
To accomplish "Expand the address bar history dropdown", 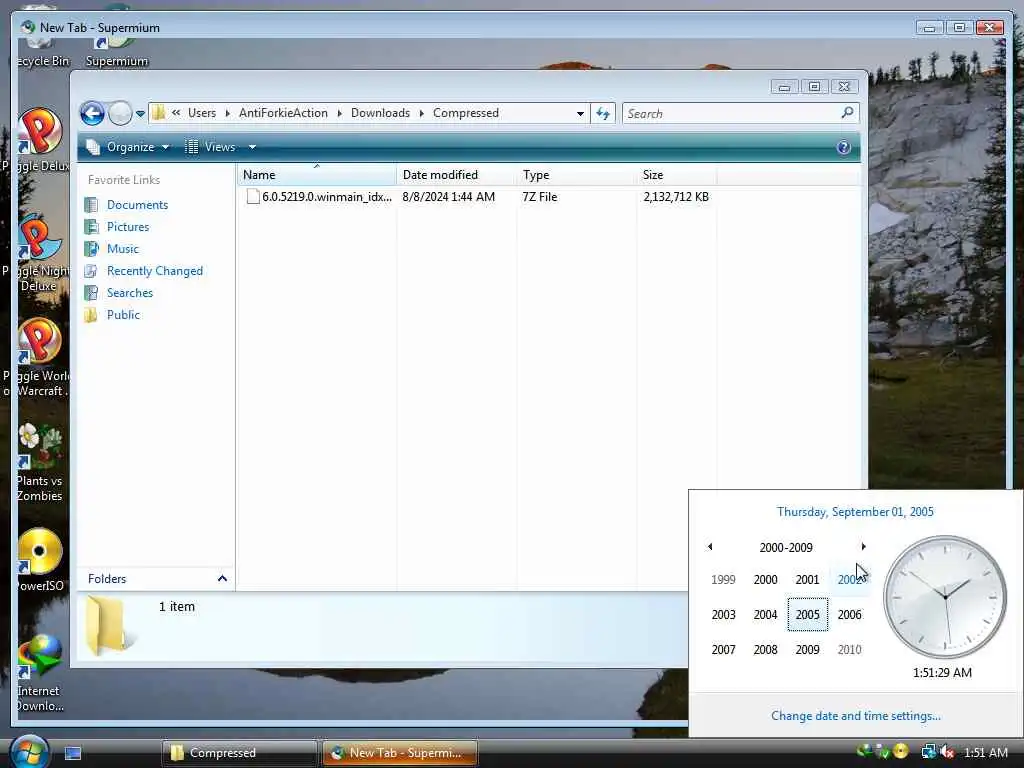I will click(x=580, y=114).
